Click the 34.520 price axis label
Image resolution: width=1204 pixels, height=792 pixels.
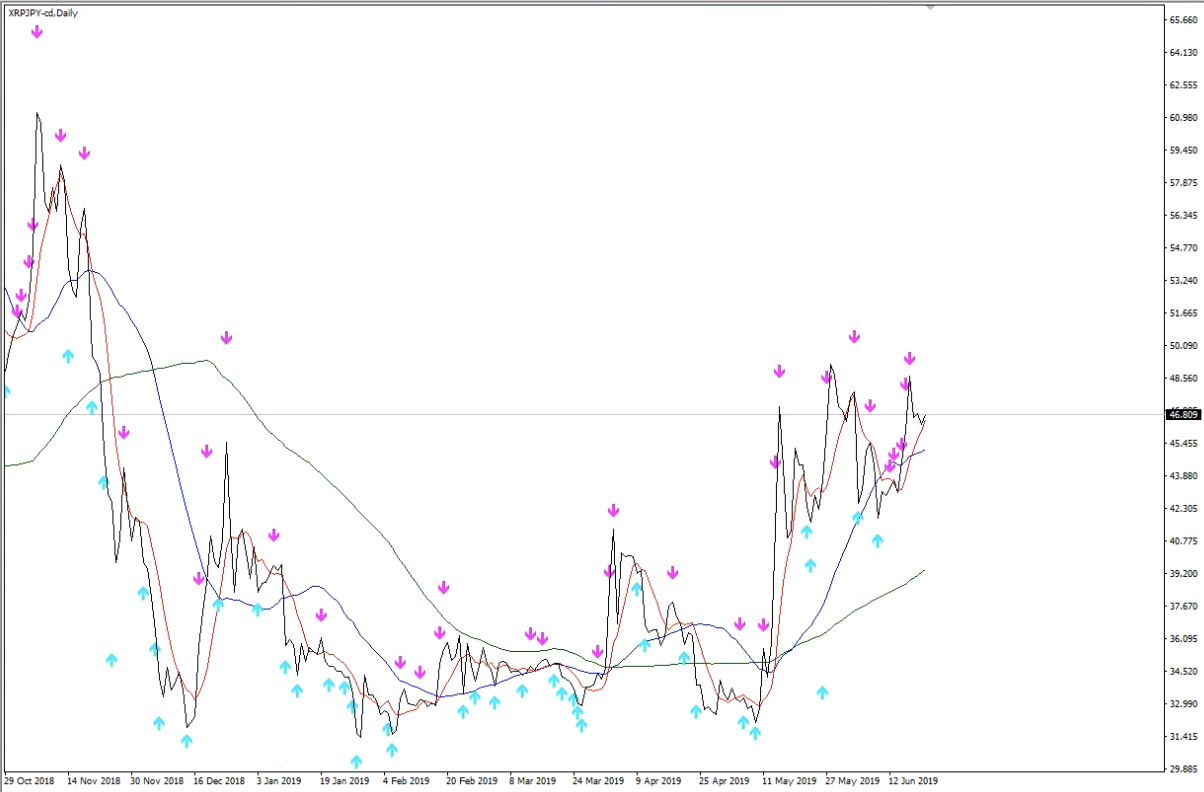click(1183, 672)
